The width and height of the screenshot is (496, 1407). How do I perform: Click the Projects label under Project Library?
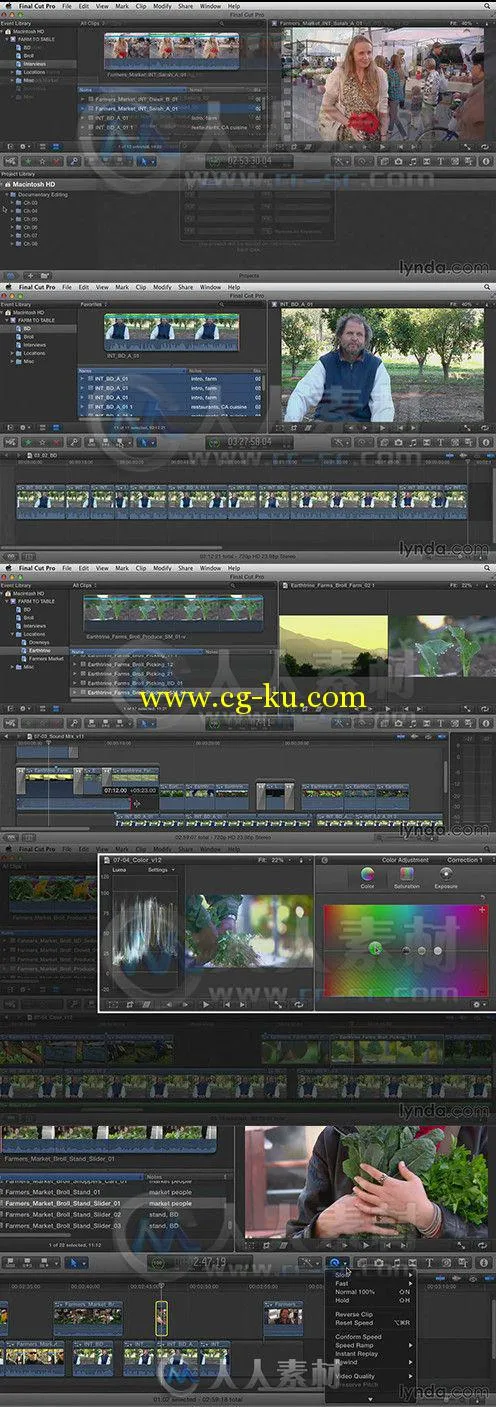247,275
